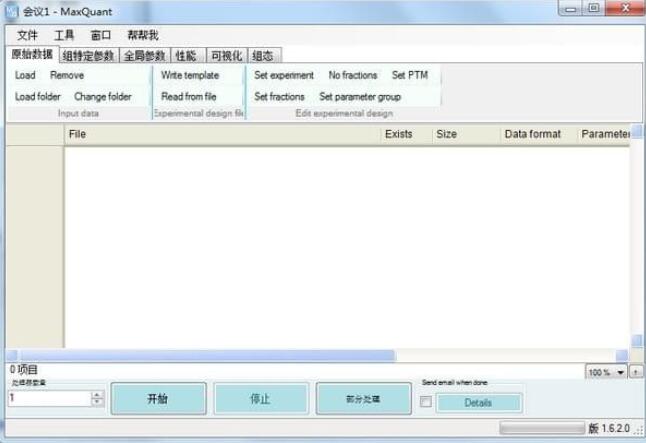Close the MaxQuant window
Viewport: 646px width, 443px height.
[x=625, y=8]
